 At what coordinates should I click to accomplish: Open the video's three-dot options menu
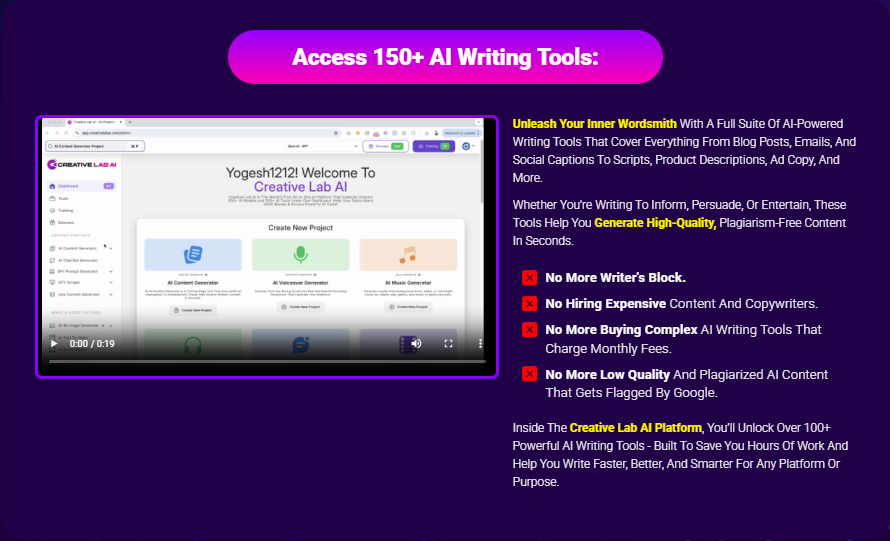pyautogui.click(x=480, y=343)
